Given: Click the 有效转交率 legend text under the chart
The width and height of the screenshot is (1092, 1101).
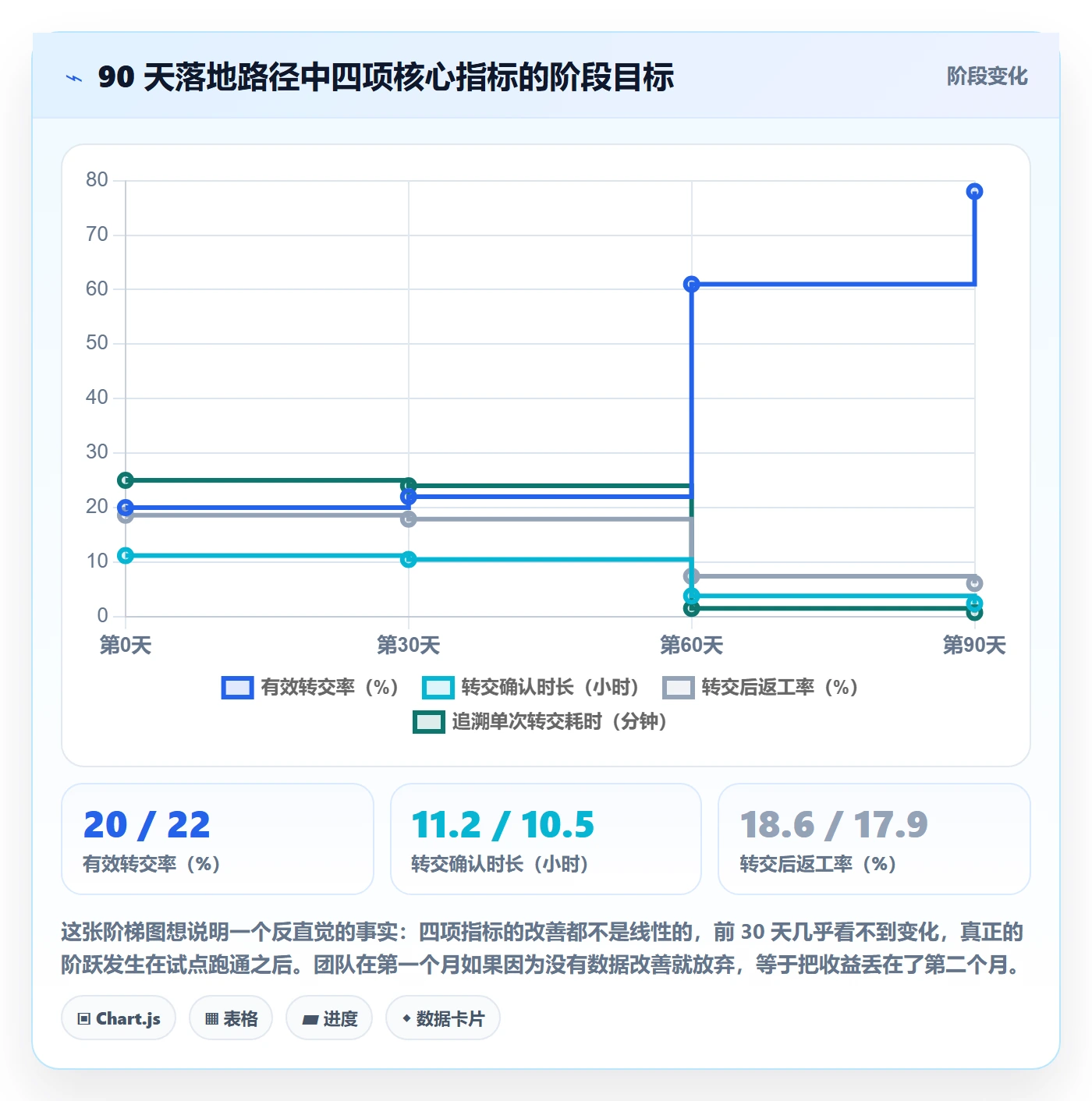Looking at the screenshot, I should coord(329,688).
